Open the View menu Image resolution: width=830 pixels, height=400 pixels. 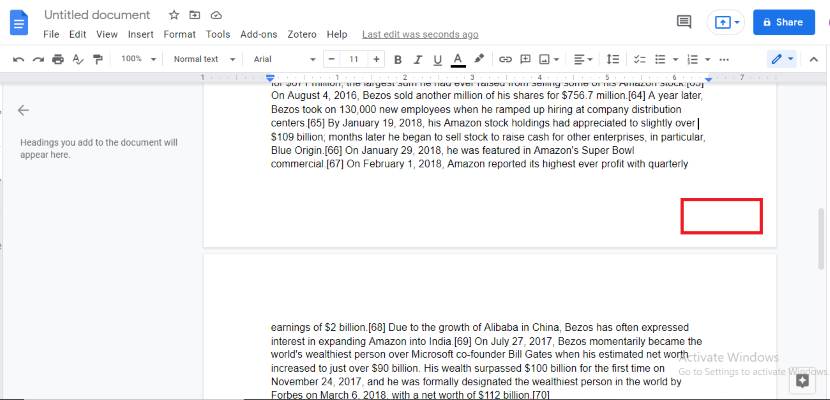107,34
